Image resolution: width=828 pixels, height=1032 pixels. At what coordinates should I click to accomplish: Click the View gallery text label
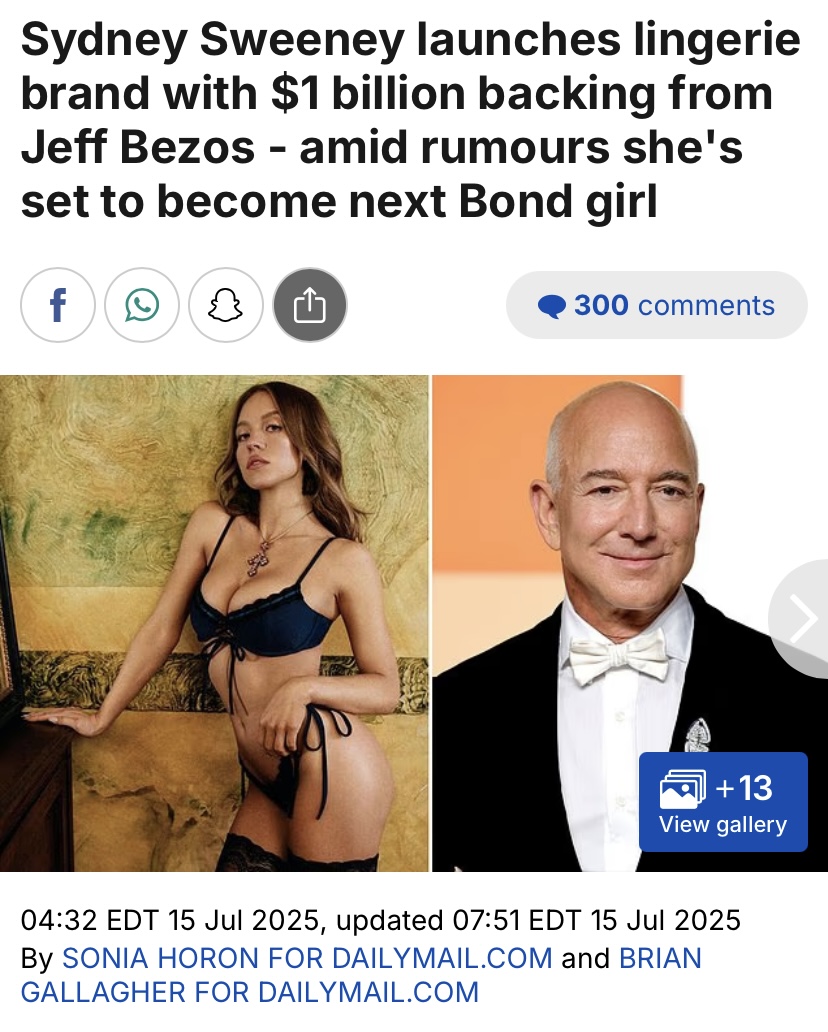coord(723,825)
